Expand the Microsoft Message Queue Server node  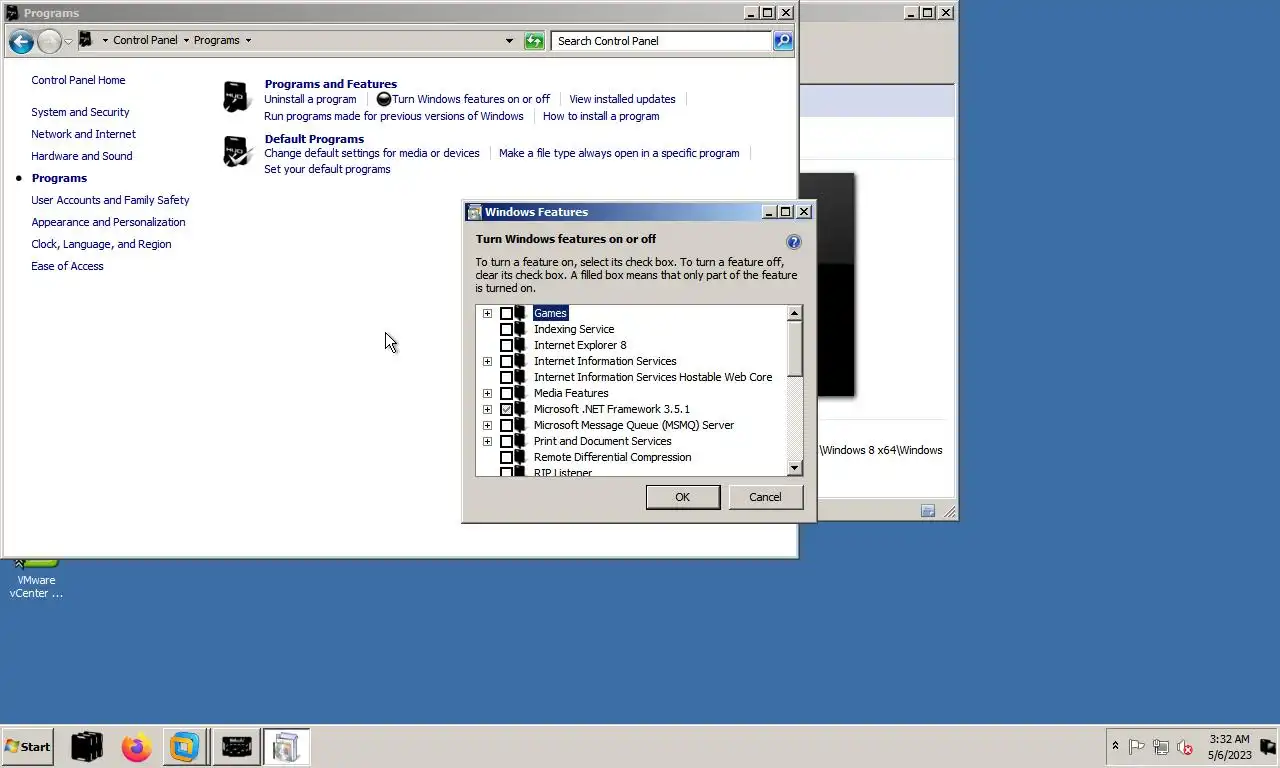[x=487, y=425]
